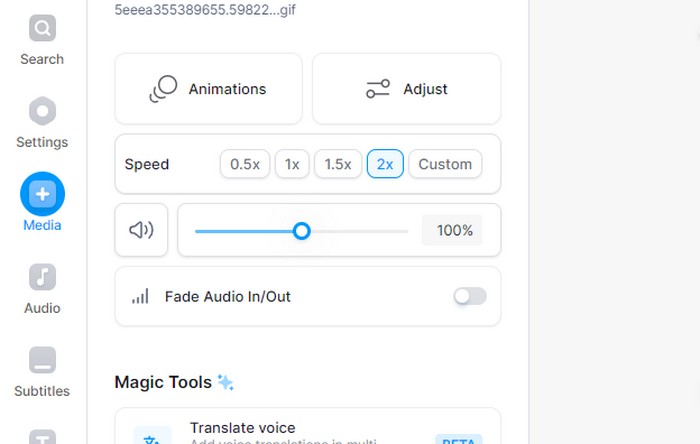Select the blue Media plus icon
The width and height of the screenshot is (700, 444).
pos(42,194)
